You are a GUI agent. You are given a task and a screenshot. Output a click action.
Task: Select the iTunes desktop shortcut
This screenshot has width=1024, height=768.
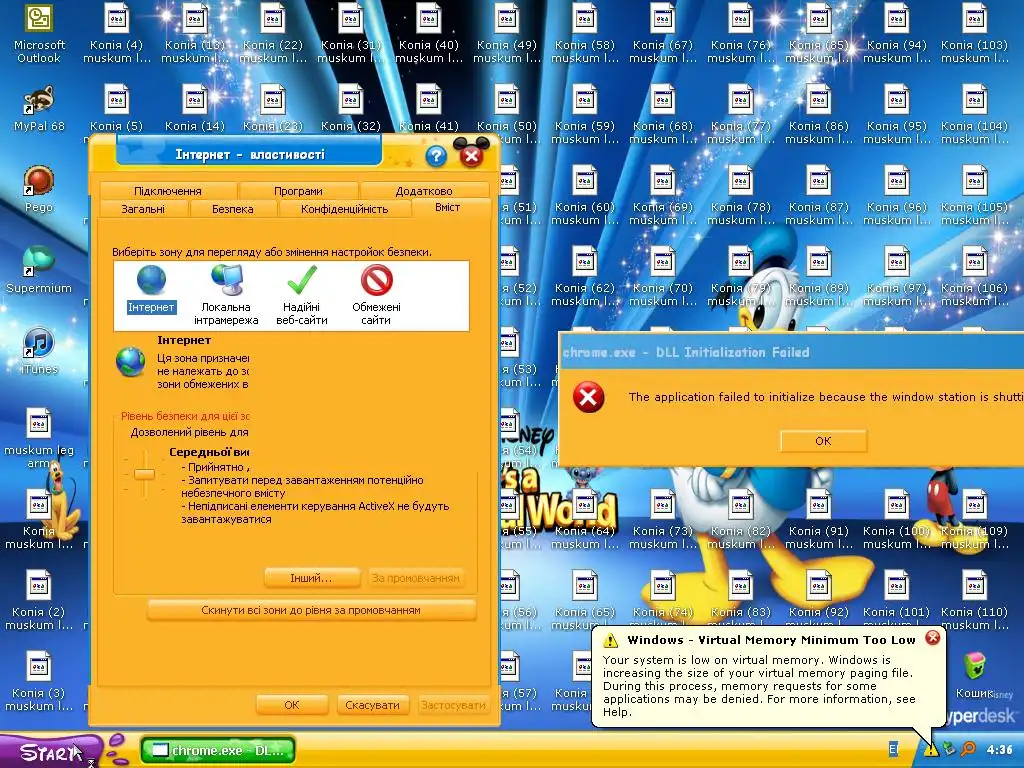[x=39, y=342]
